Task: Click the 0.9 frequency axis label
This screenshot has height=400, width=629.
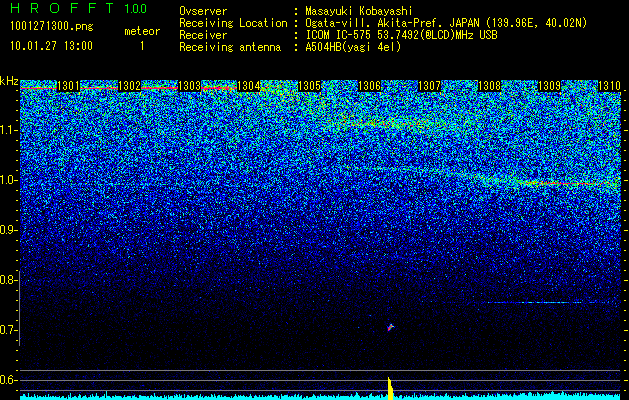Action: 8,230
